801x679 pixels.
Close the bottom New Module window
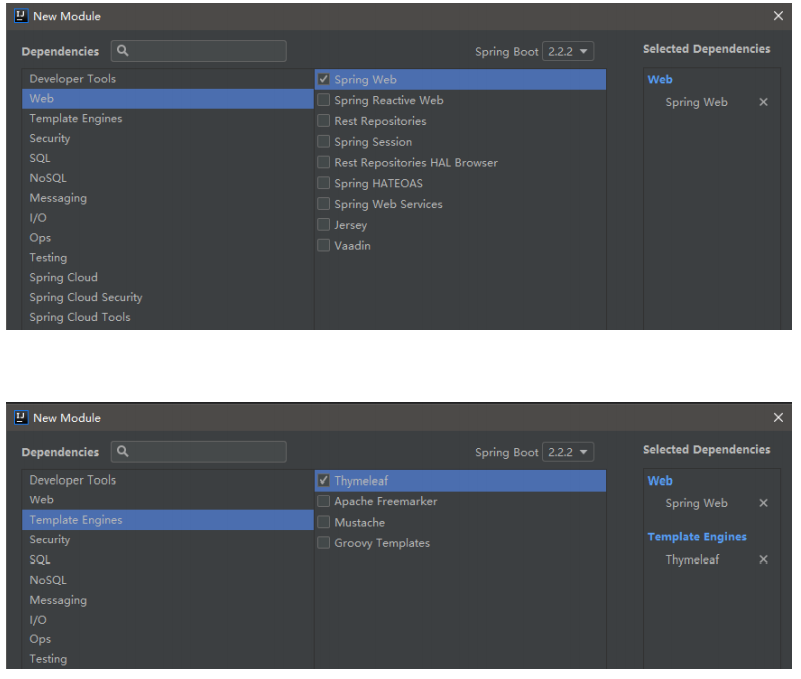[778, 417]
